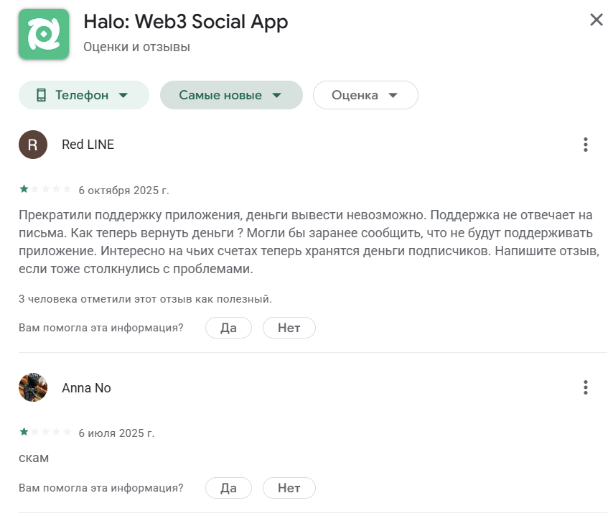Open more options for Anna No review
Screen dimensions: 609x517
point(585,387)
